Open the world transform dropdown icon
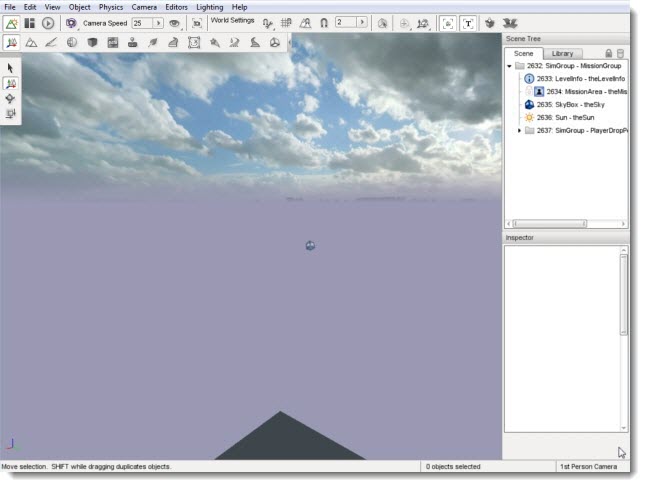The image size is (645, 487). pos(423,23)
